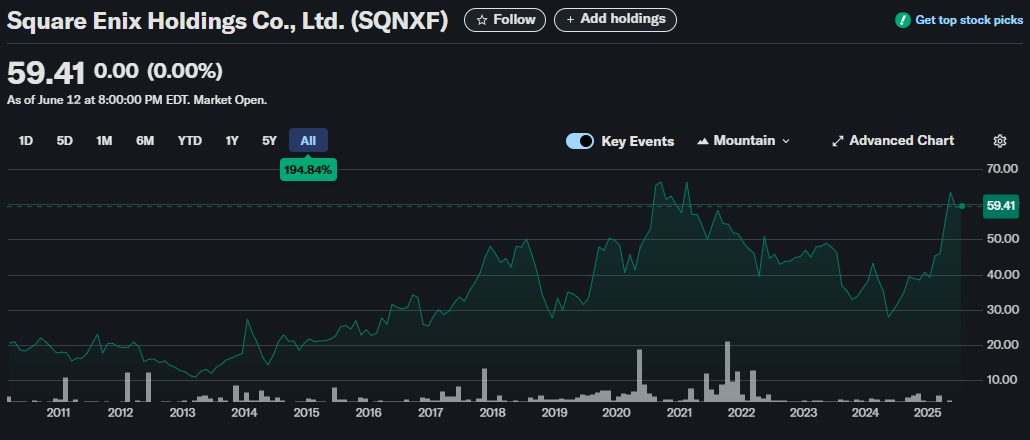Select the 1M time range

click(x=104, y=141)
